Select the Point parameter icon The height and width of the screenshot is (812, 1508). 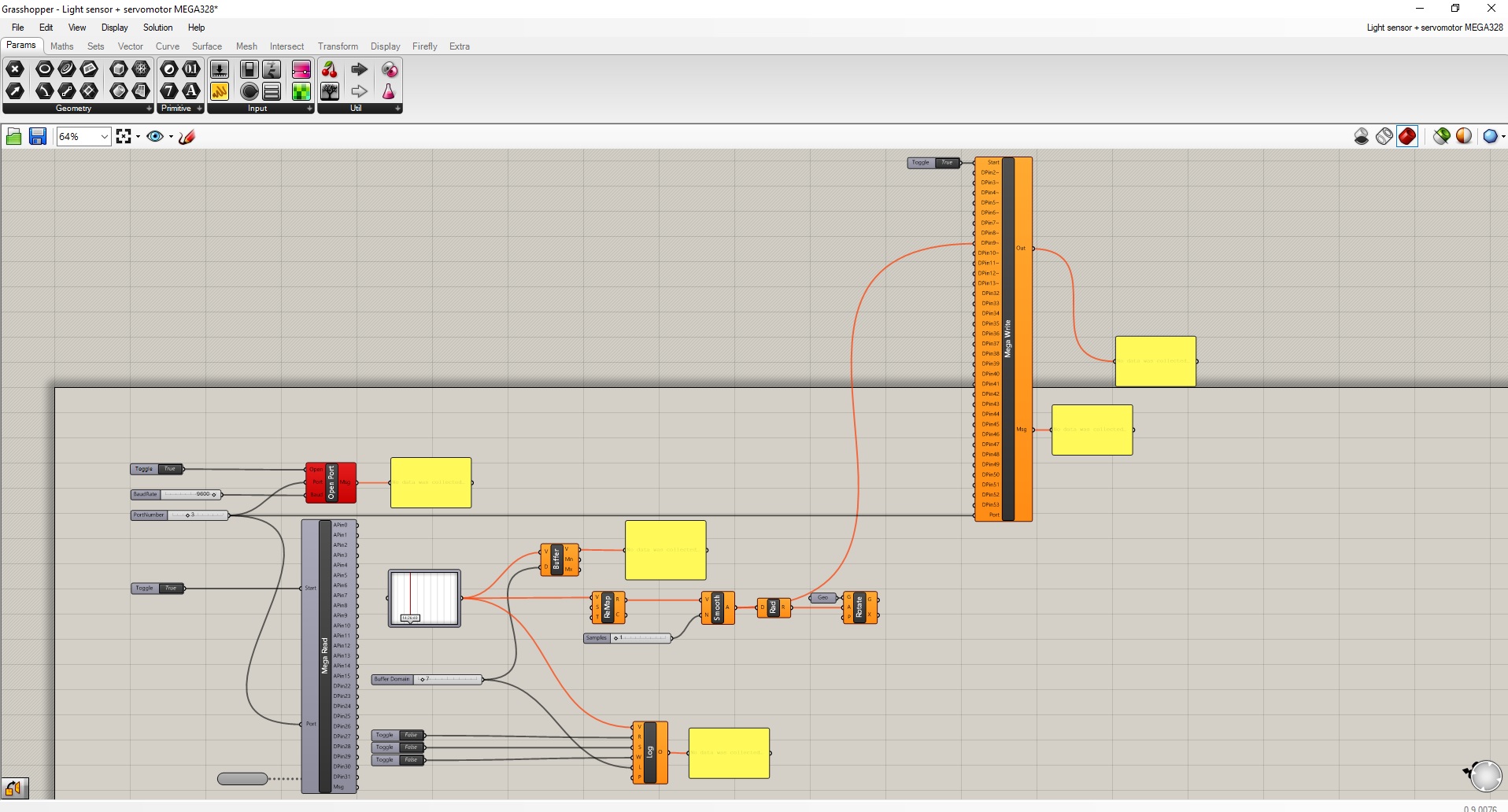[x=15, y=69]
